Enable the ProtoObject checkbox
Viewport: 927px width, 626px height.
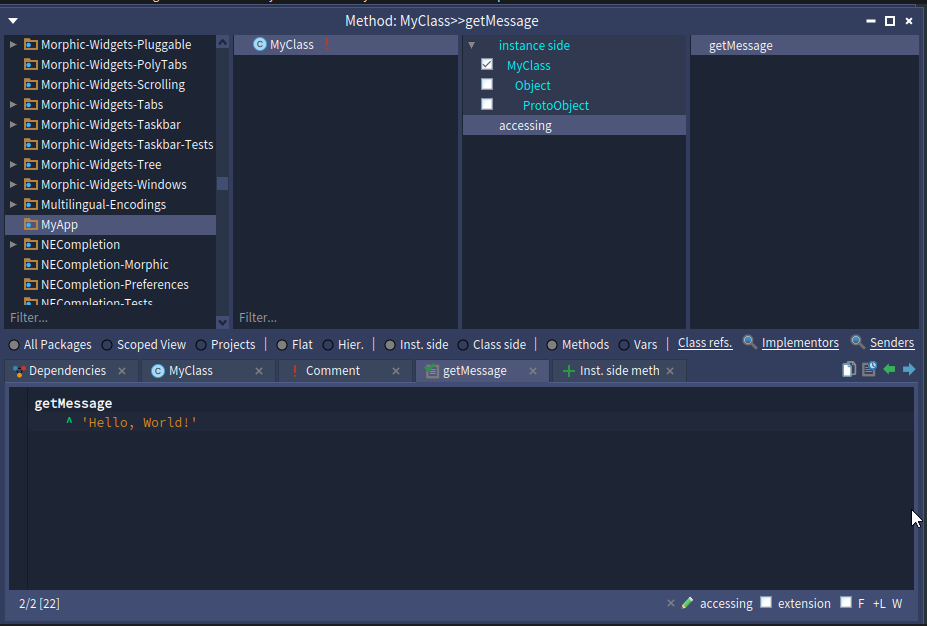click(487, 104)
